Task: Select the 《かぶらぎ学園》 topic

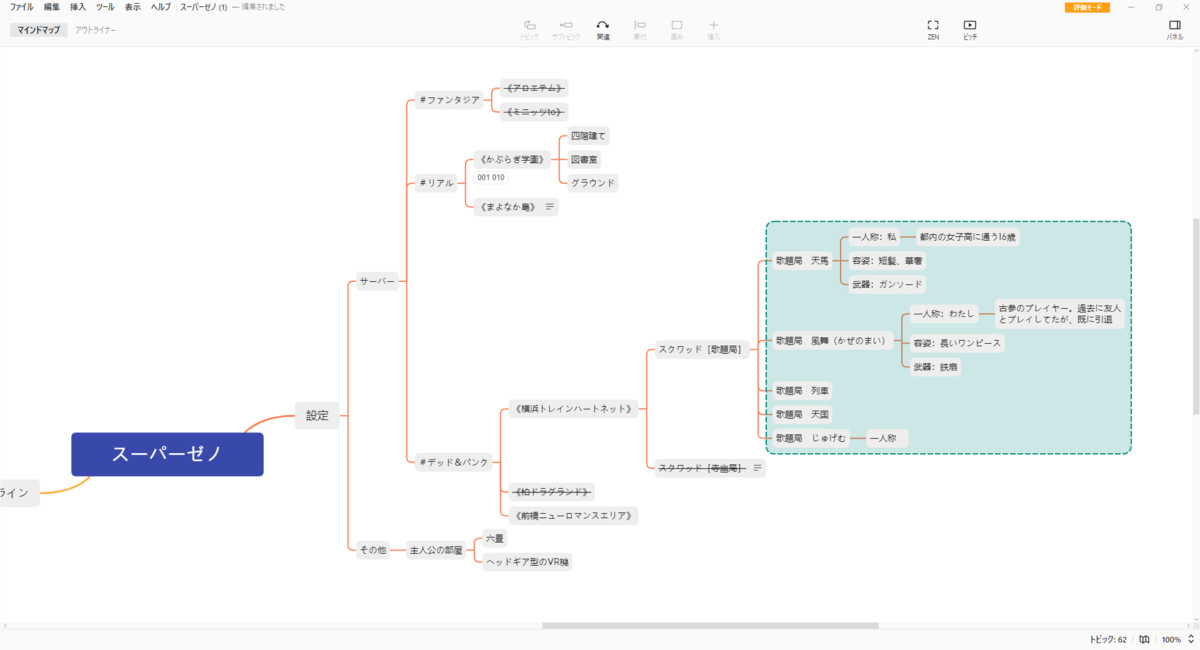Action: [x=512, y=159]
